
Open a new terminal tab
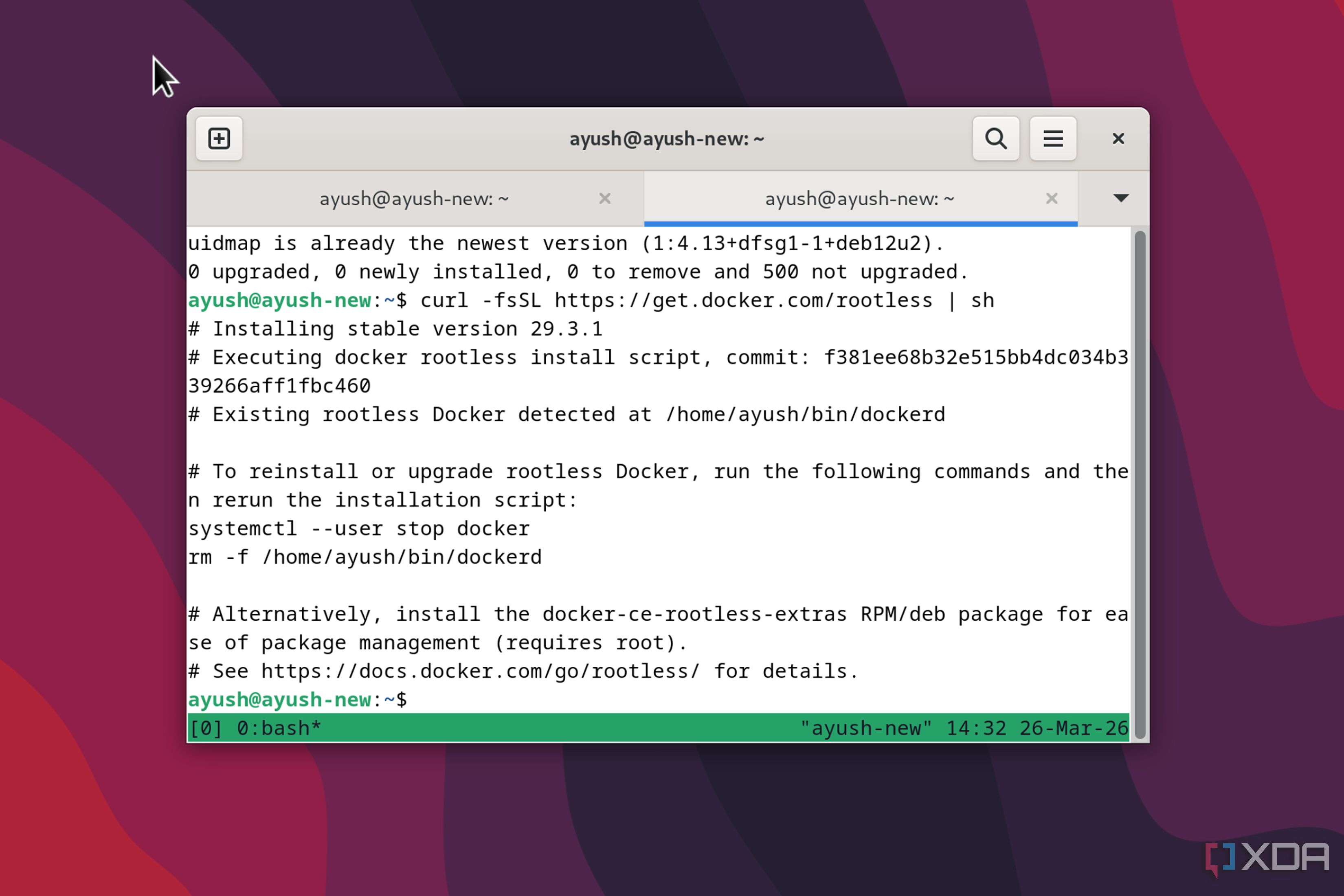click(219, 139)
